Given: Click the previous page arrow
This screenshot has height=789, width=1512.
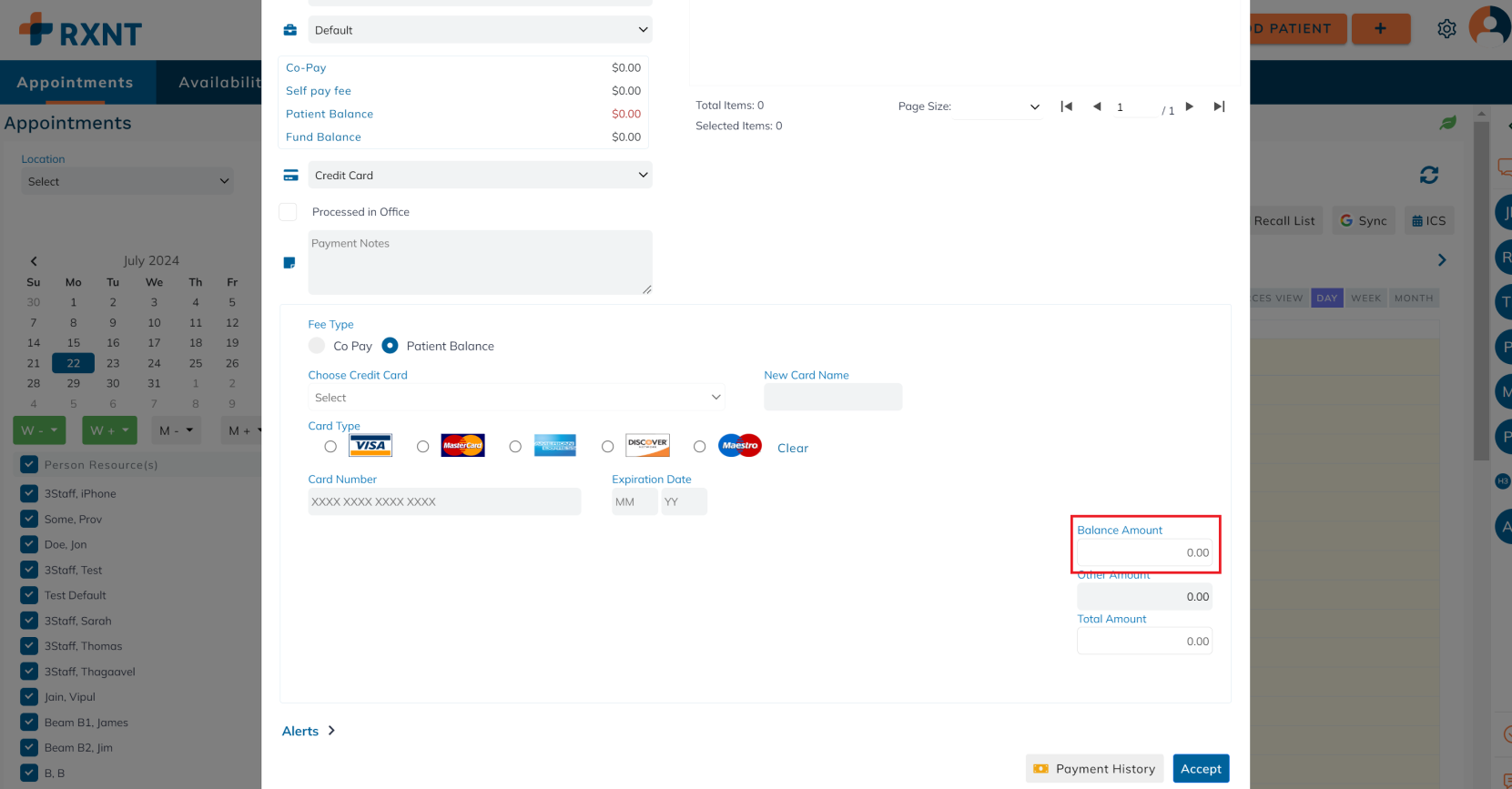Looking at the screenshot, I should [x=1097, y=106].
